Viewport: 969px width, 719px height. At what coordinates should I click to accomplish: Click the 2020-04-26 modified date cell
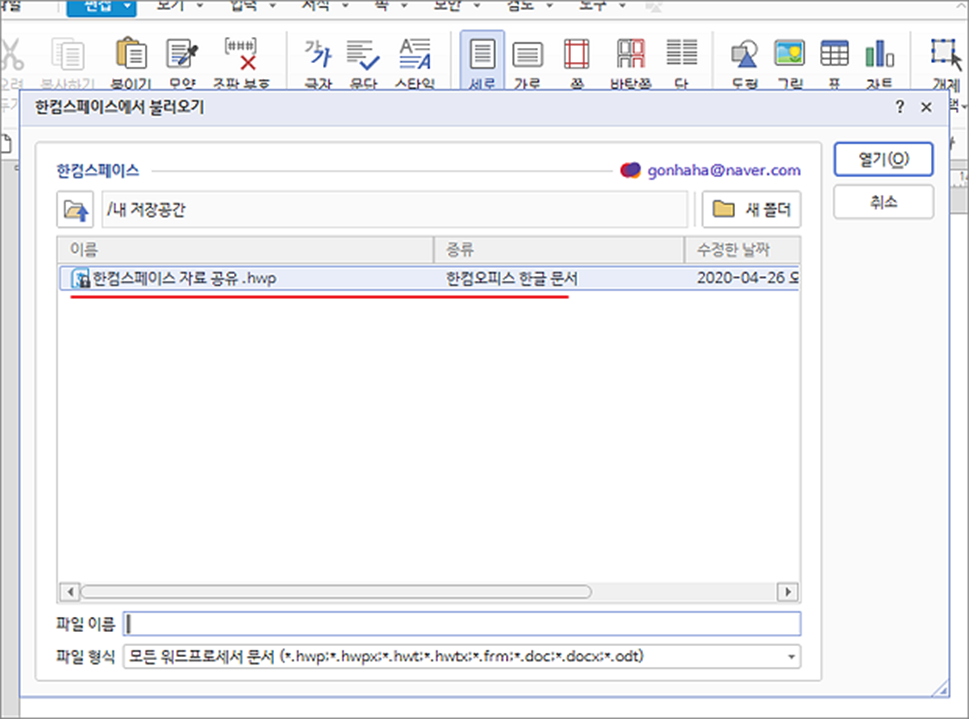pyautogui.click(x=748, y=278)
